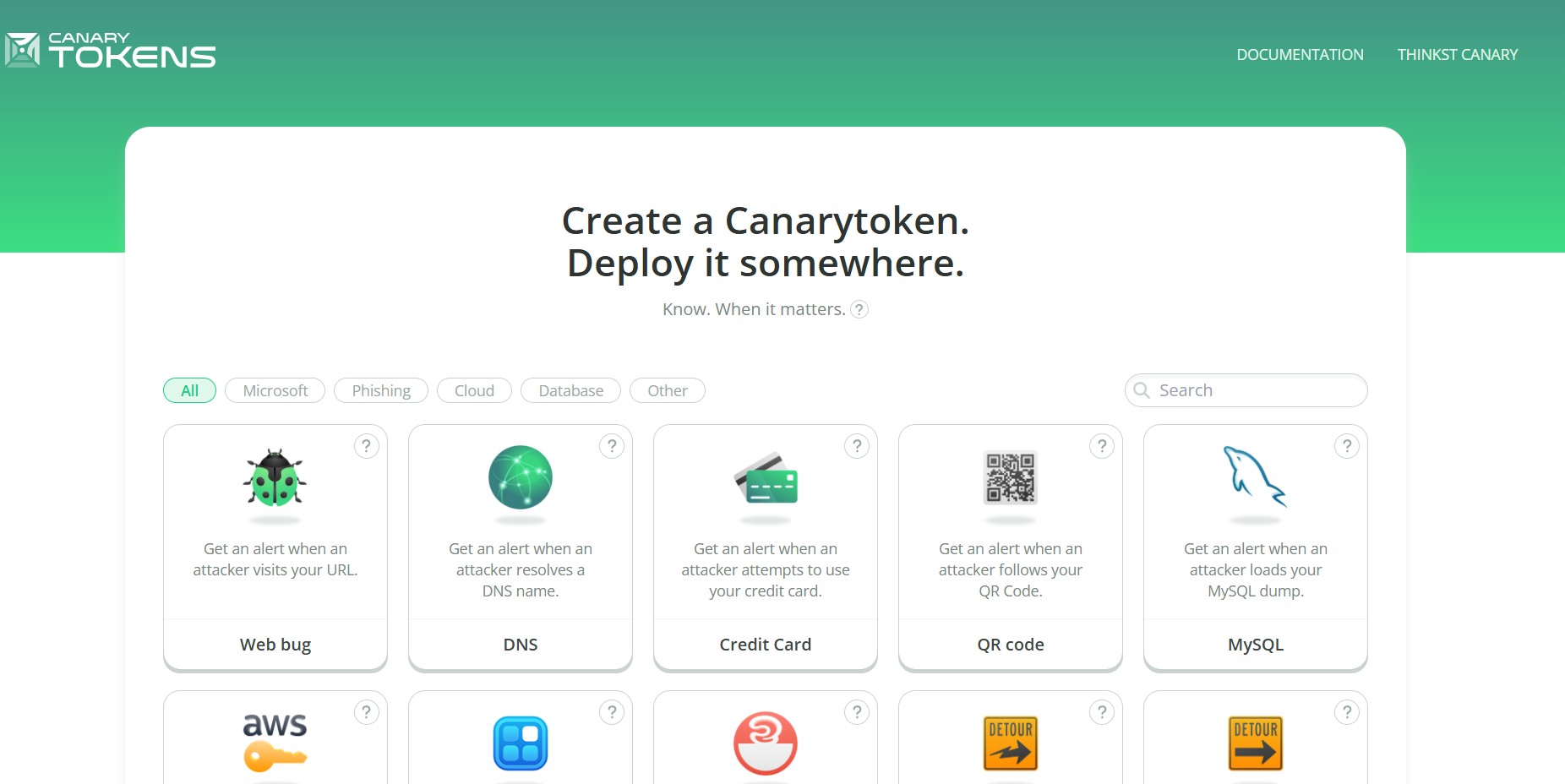
Task: Click the DNS globe icon
Action: pyautogui.click(x=521, y=477)
